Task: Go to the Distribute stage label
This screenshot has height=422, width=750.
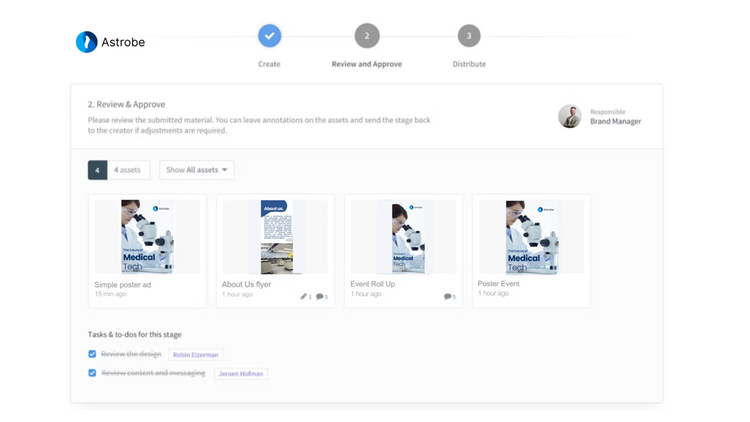Action: [x=469, y=64]
